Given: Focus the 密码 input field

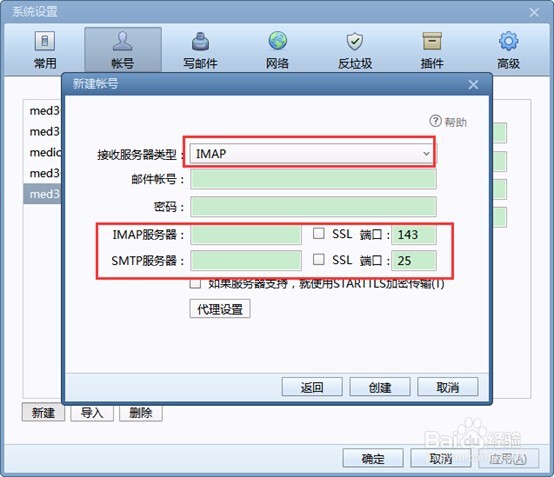Looking at the screenshot, I should [313, 206].
